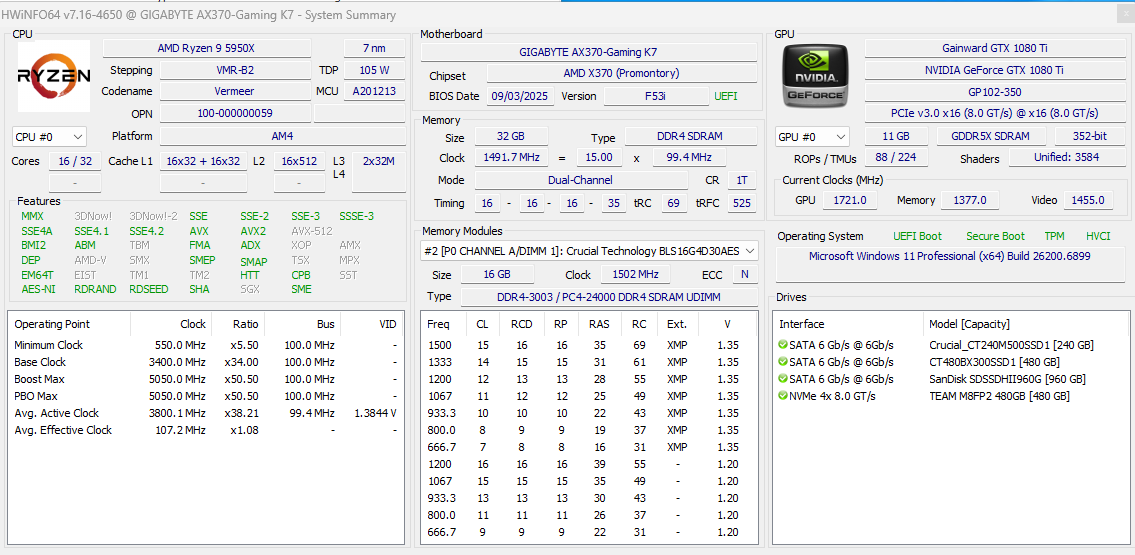The height and width of the screenshot is (555, 1135).
Task: Open the GPU #0 selector dropdown
Action: point(812,137)
